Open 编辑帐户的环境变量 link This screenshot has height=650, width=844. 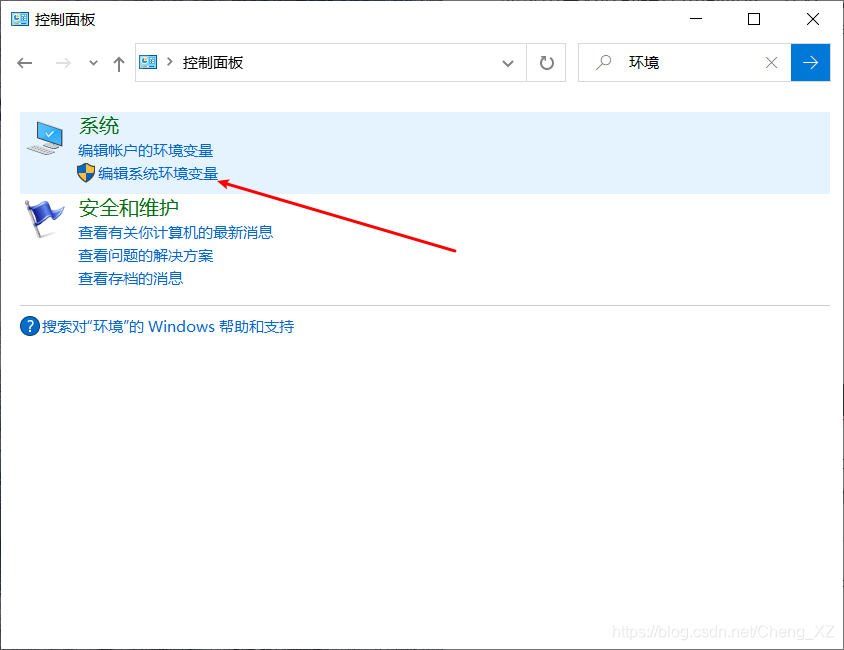point(145,151)
